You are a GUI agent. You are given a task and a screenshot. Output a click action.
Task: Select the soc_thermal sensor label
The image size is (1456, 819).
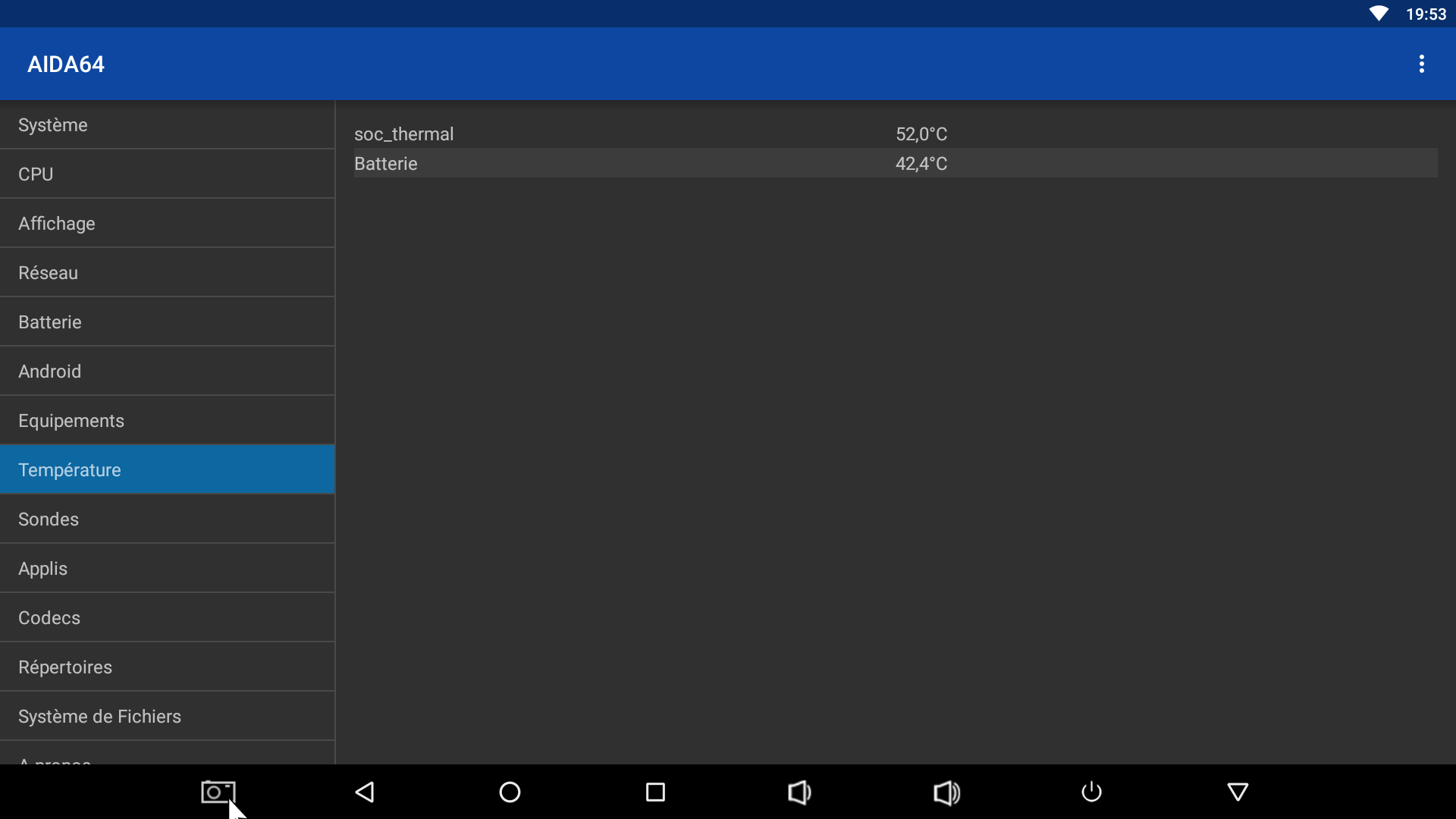pyautogui.click(x=403, y=134)
